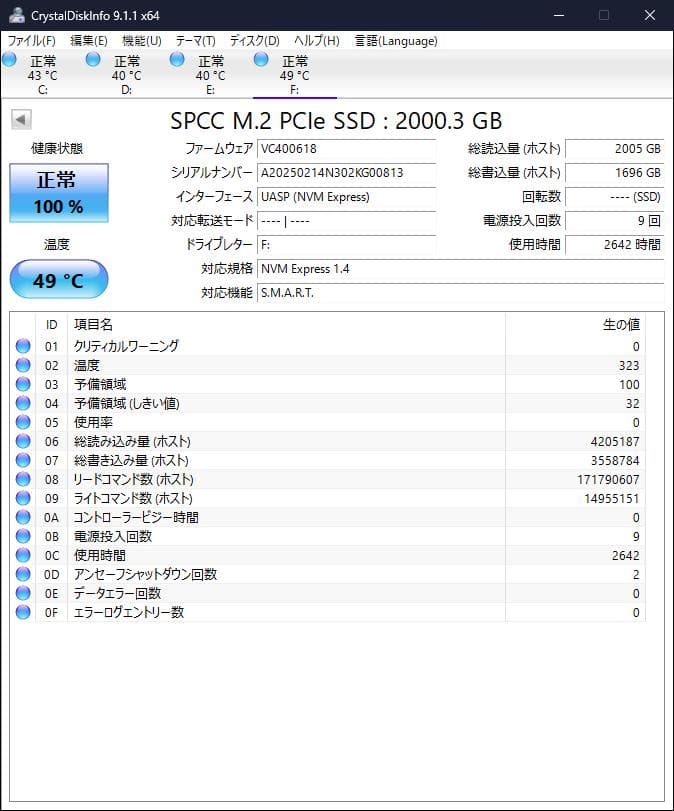Click status orb of データエラー回数 row
The image size is (674, 811).
click(23, 593)
